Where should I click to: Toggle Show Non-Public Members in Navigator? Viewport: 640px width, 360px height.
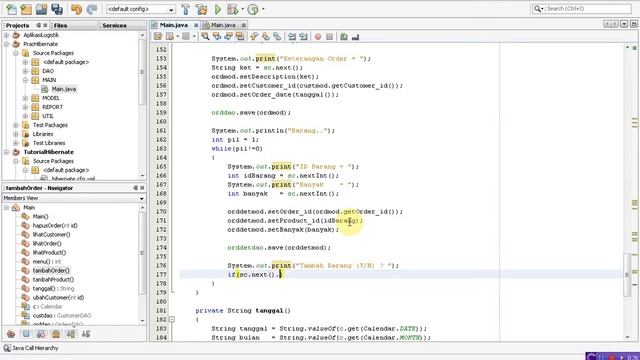coord(56,334)
